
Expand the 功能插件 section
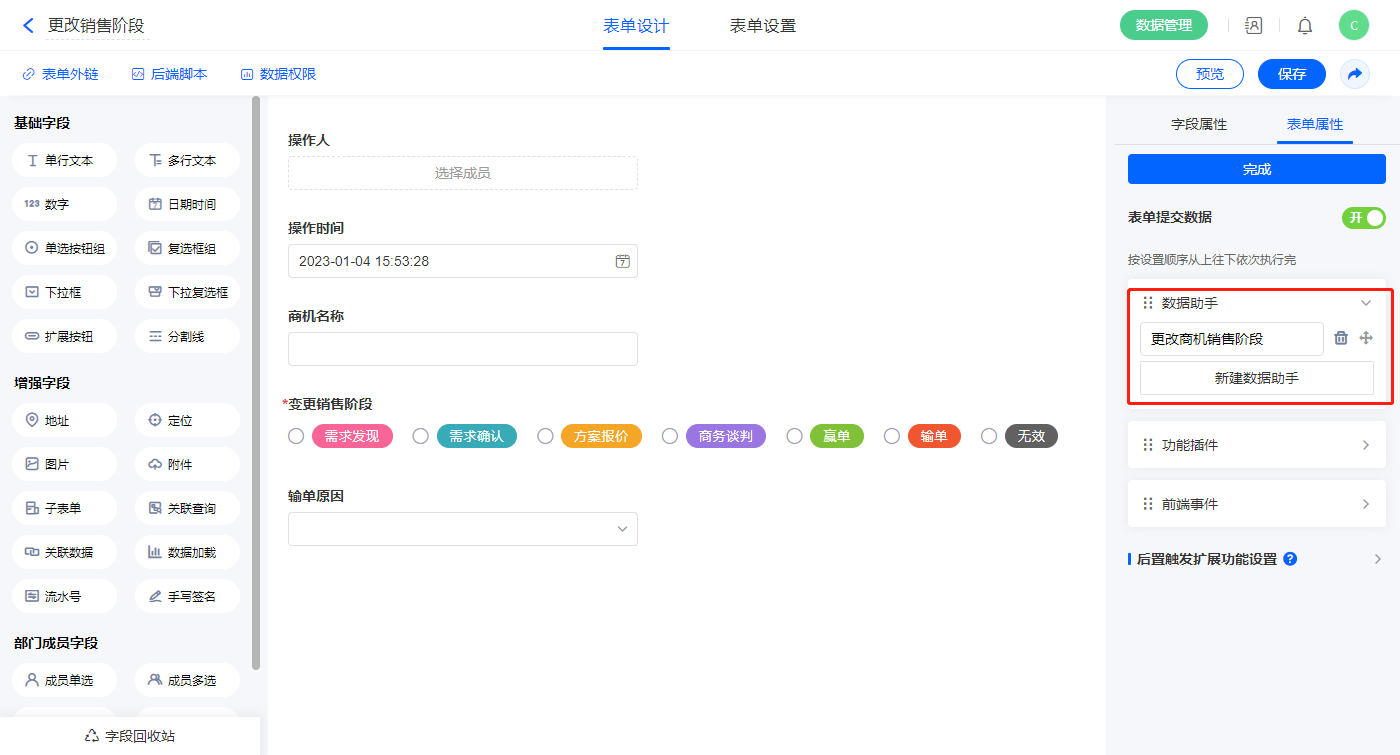[1365, 445]
